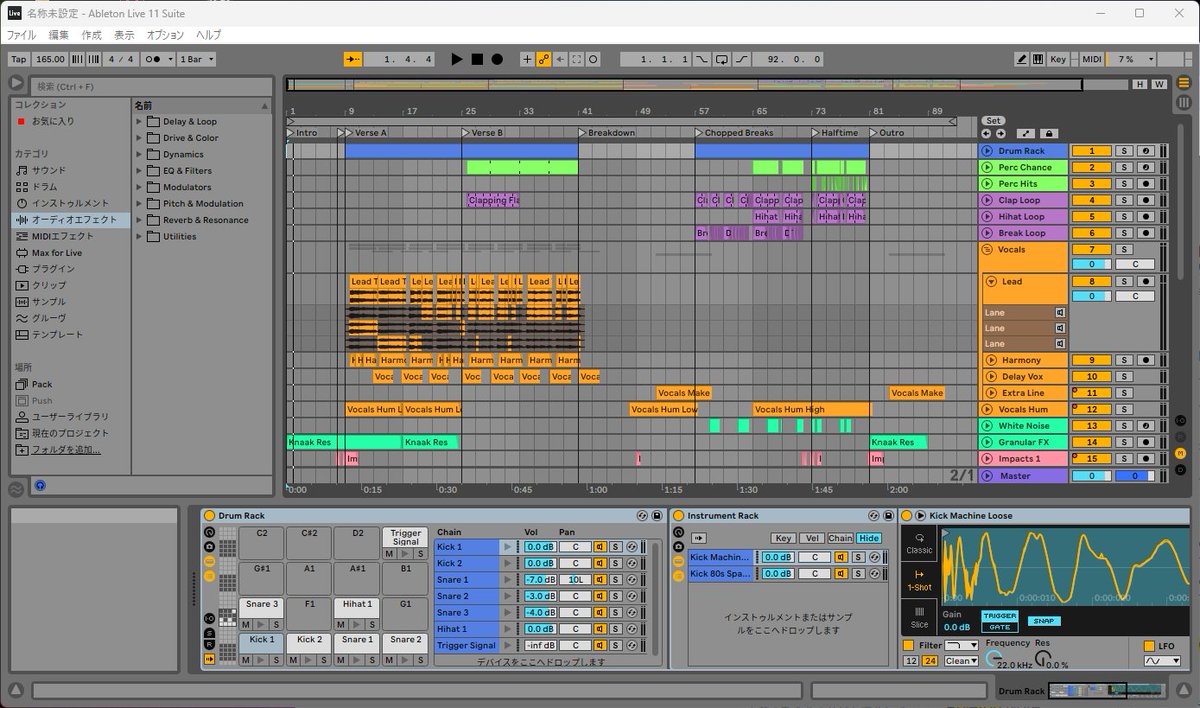The image size is (1200, 708).
Task: Adjust Vocals track pan slider showing 0
Action: pyautogui.click(x=1091, y=265)
